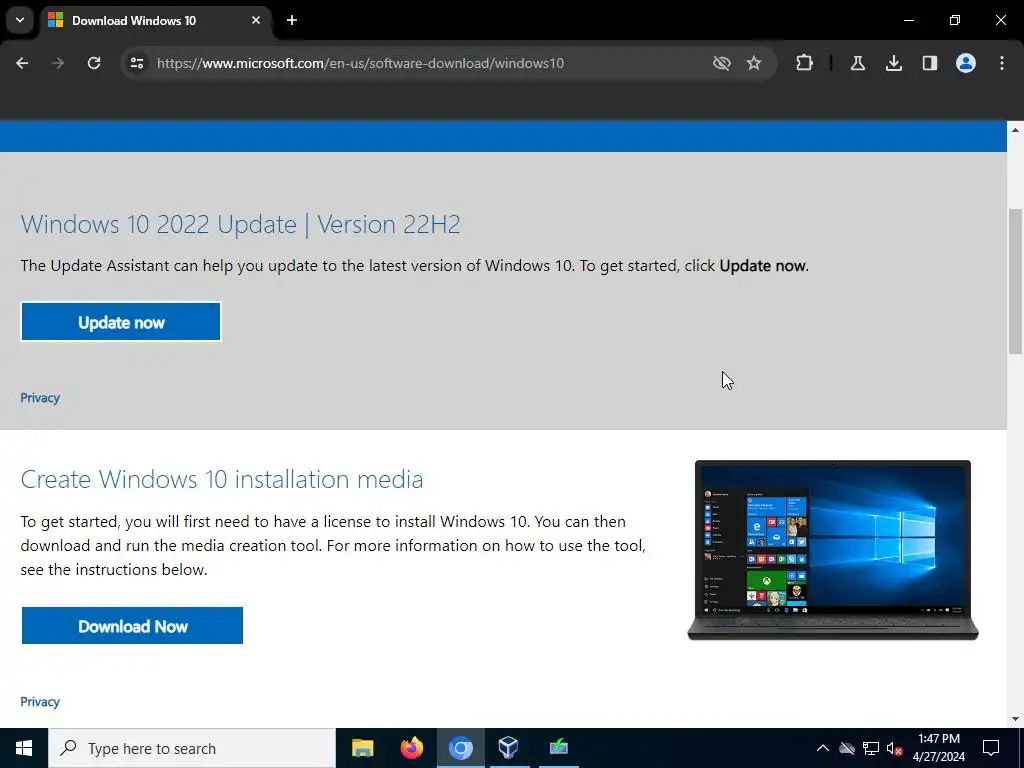1024x768 pixels.
Task: Click the OneDrive cloud tray icon
Action: pyautogui.click(x=847, y=748)
